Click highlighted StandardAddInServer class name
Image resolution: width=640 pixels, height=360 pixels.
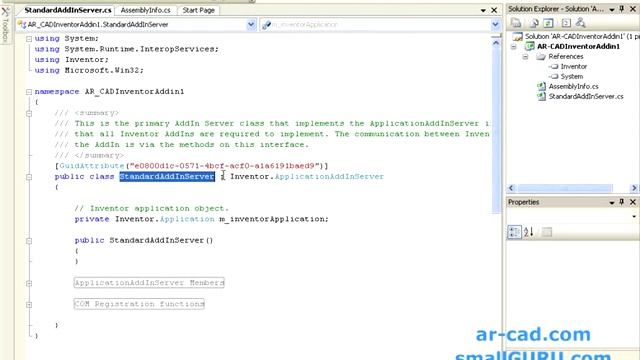coord(167,176)
